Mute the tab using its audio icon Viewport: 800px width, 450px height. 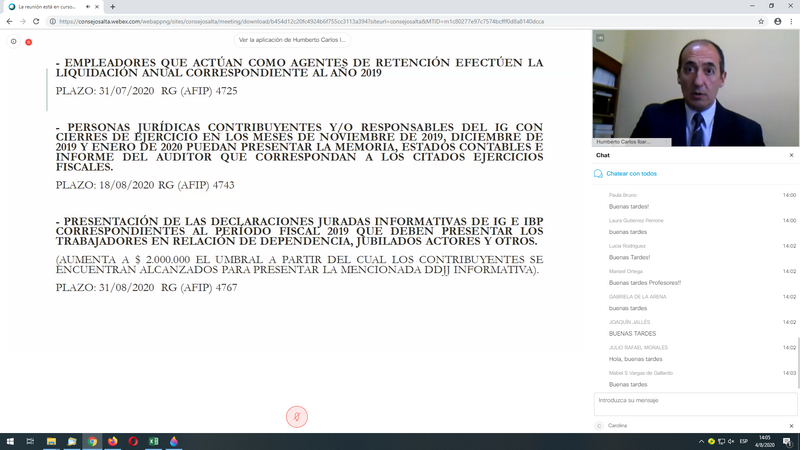(x=88, y=7)
